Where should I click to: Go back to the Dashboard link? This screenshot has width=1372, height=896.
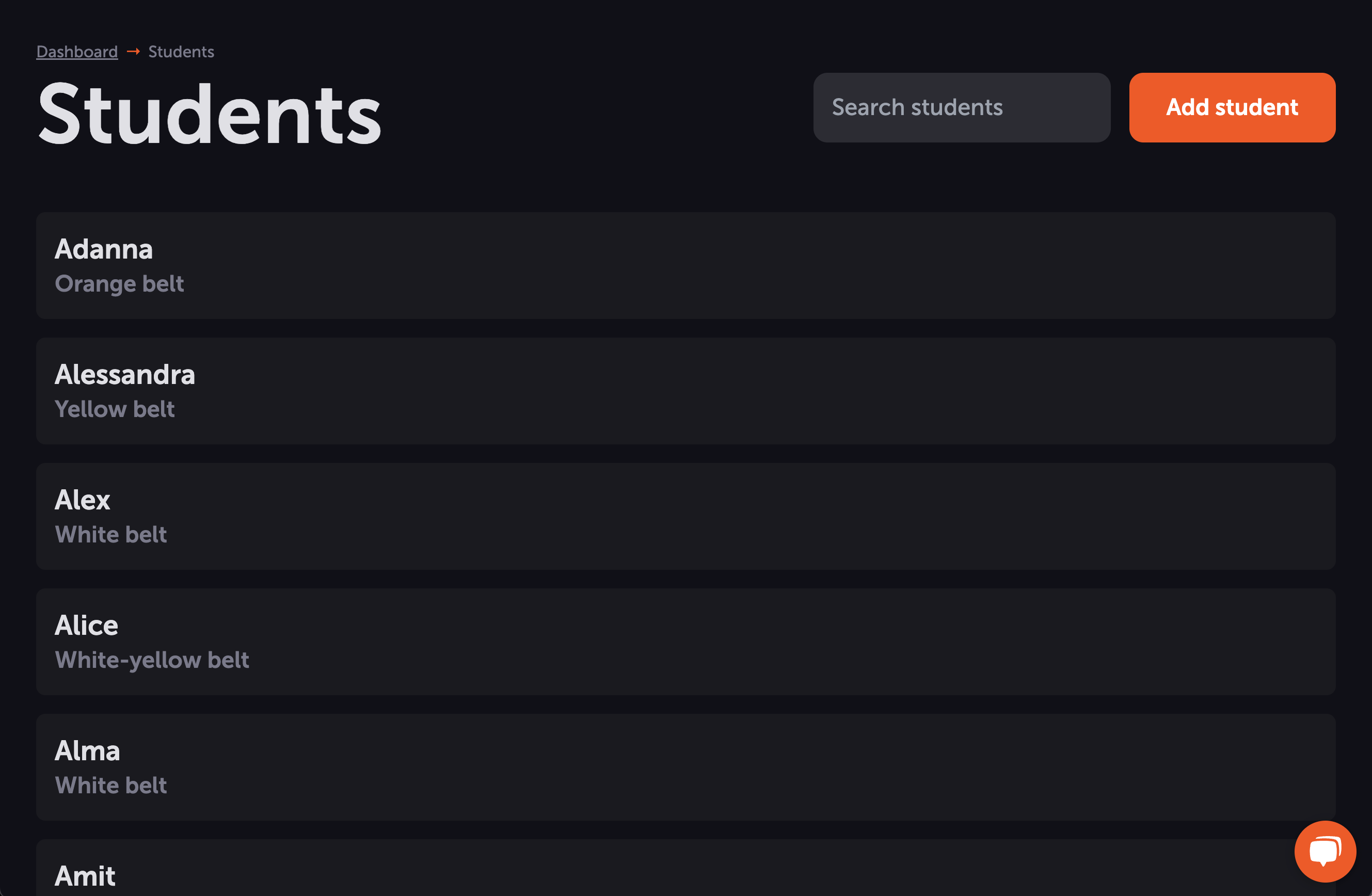point(77,52)
